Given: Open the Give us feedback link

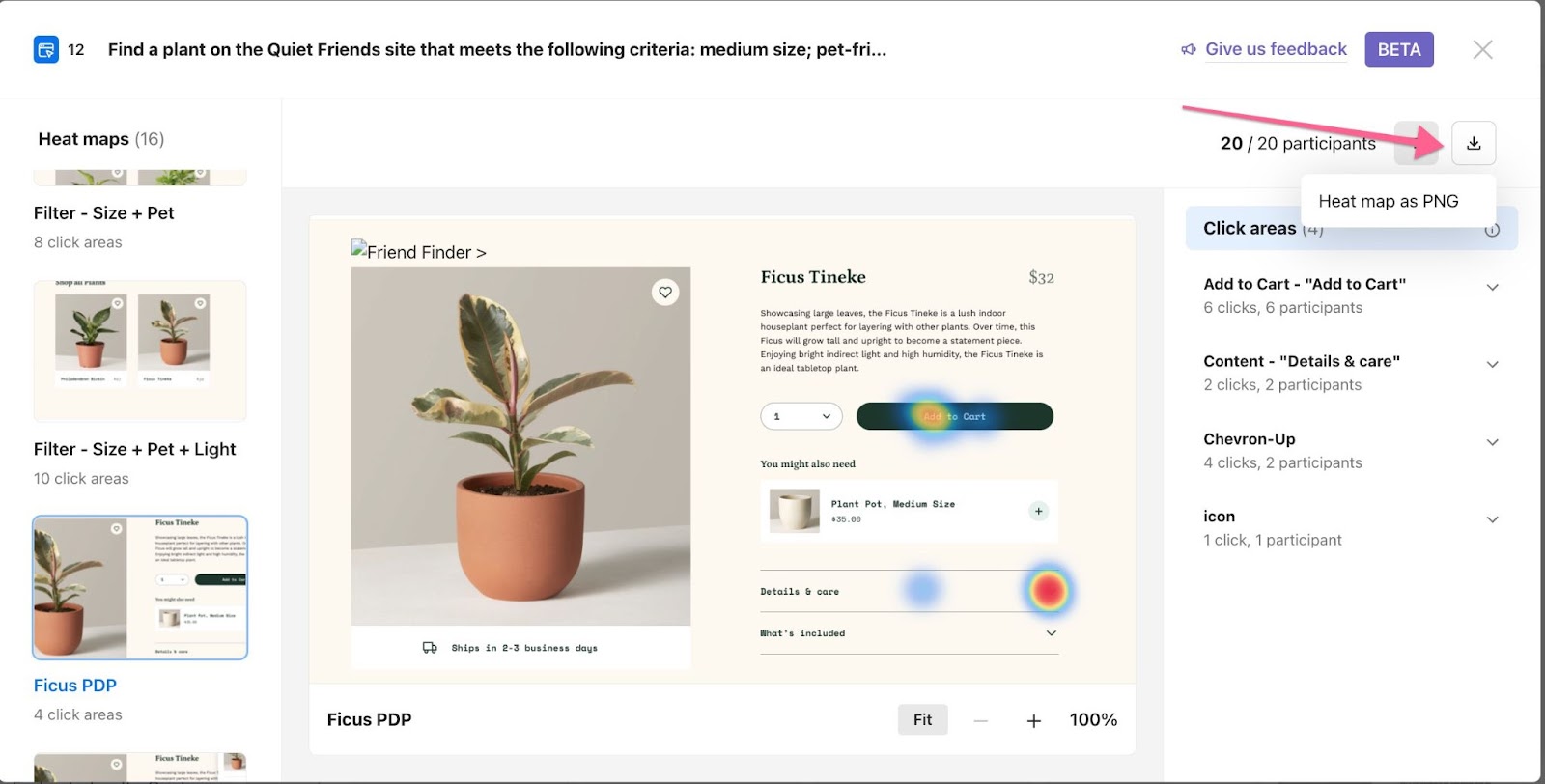Looking at the screenshot, I should point(1276,49).
